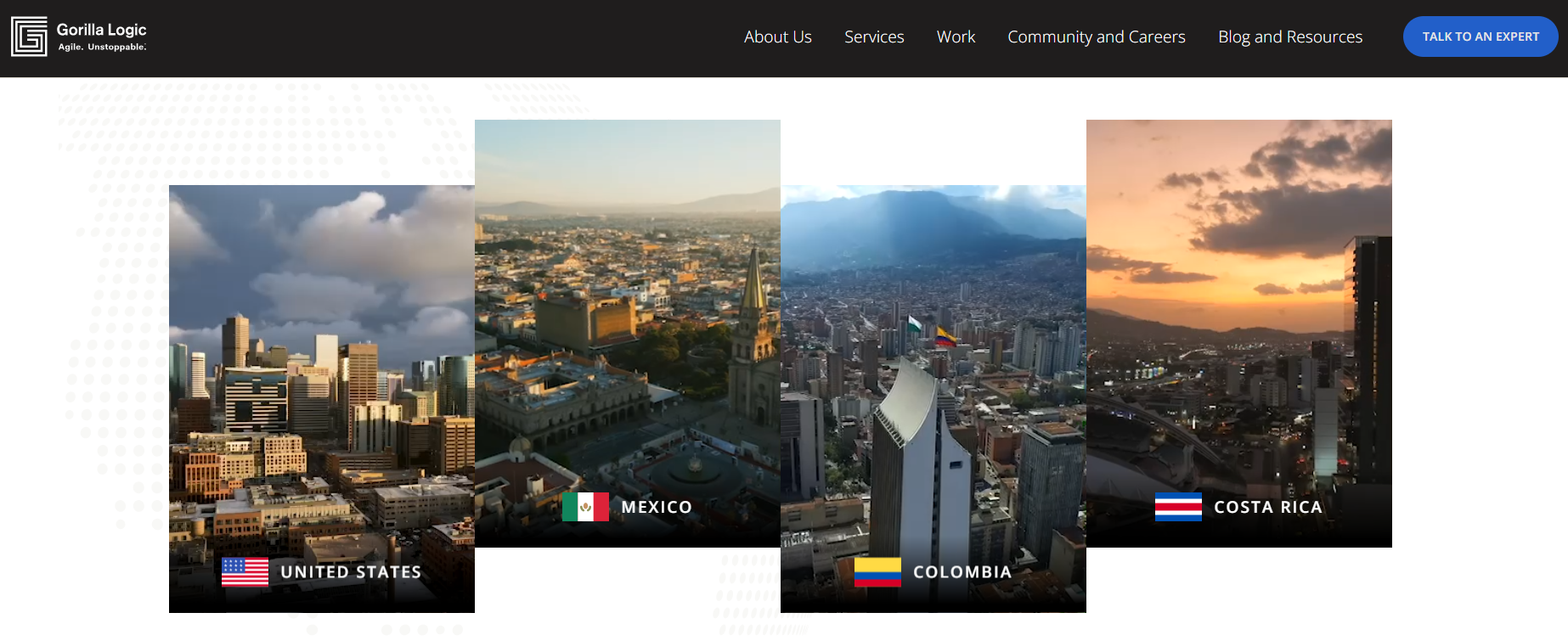
Task: Click the Costa Rica flag icon
Action: (1178, 507)
